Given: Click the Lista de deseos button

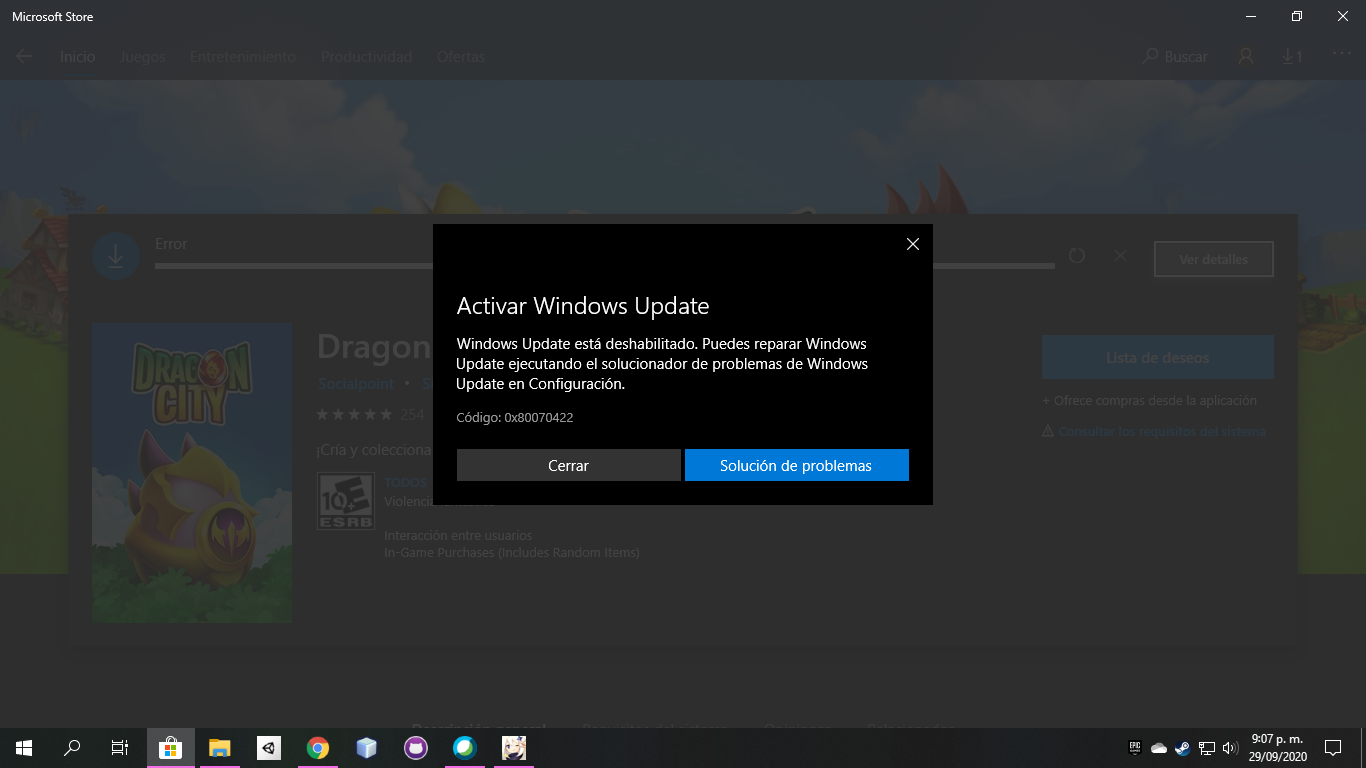Looking at the screenshot, I should coord(1157,358).
